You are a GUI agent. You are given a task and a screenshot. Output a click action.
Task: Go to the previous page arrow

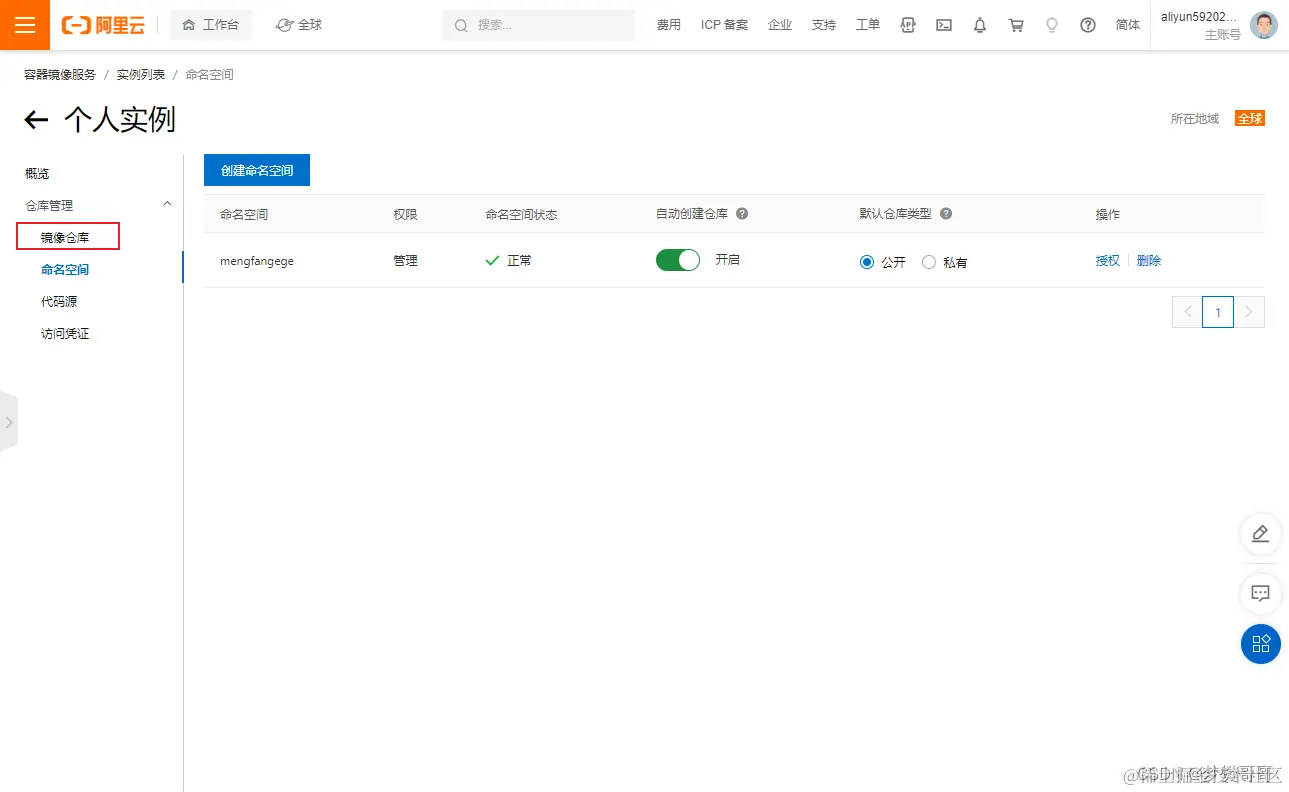(1188, 312)
